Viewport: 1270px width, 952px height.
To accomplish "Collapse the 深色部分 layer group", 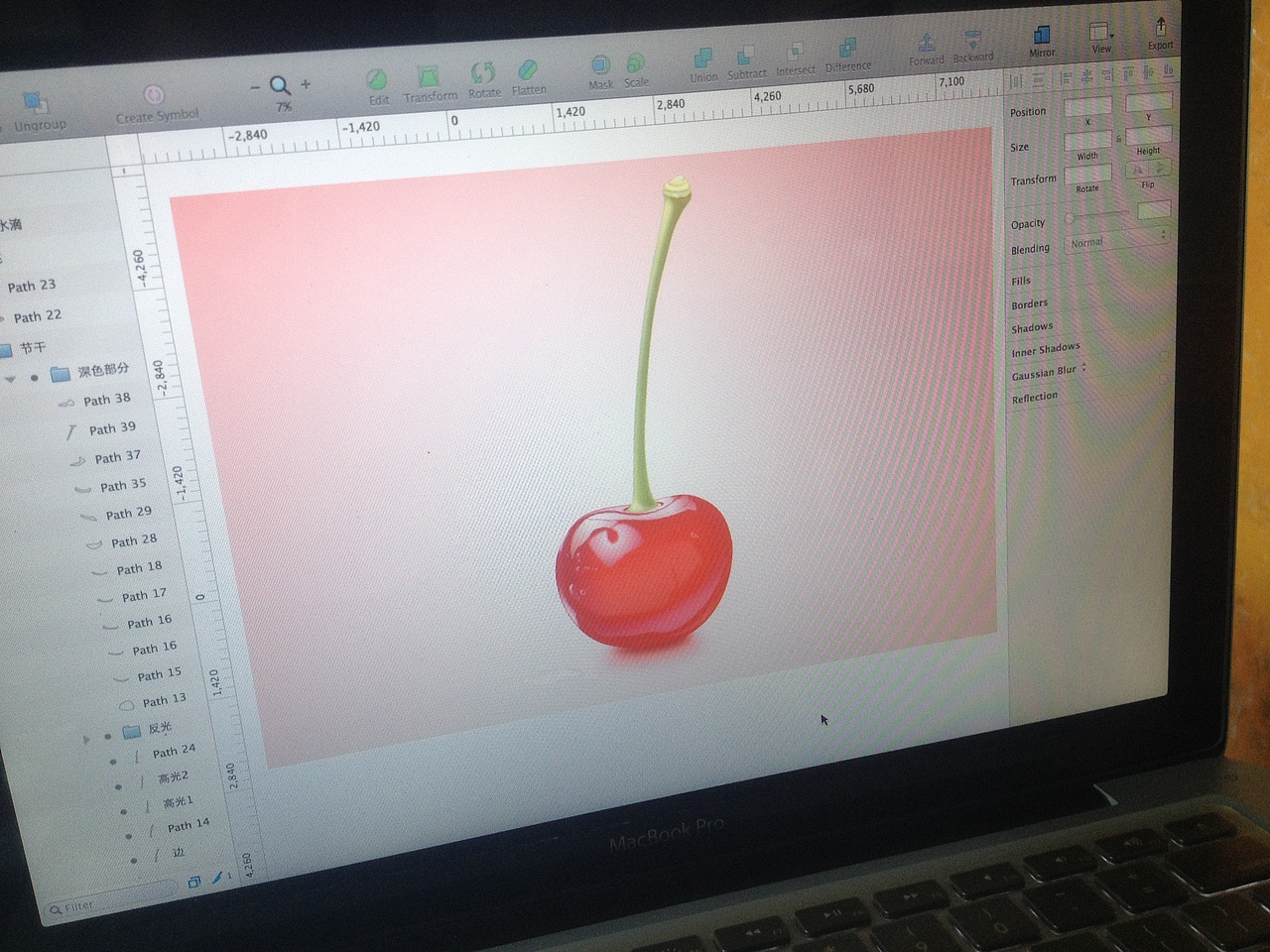I will pyautogui.click(x=10, y=379).
